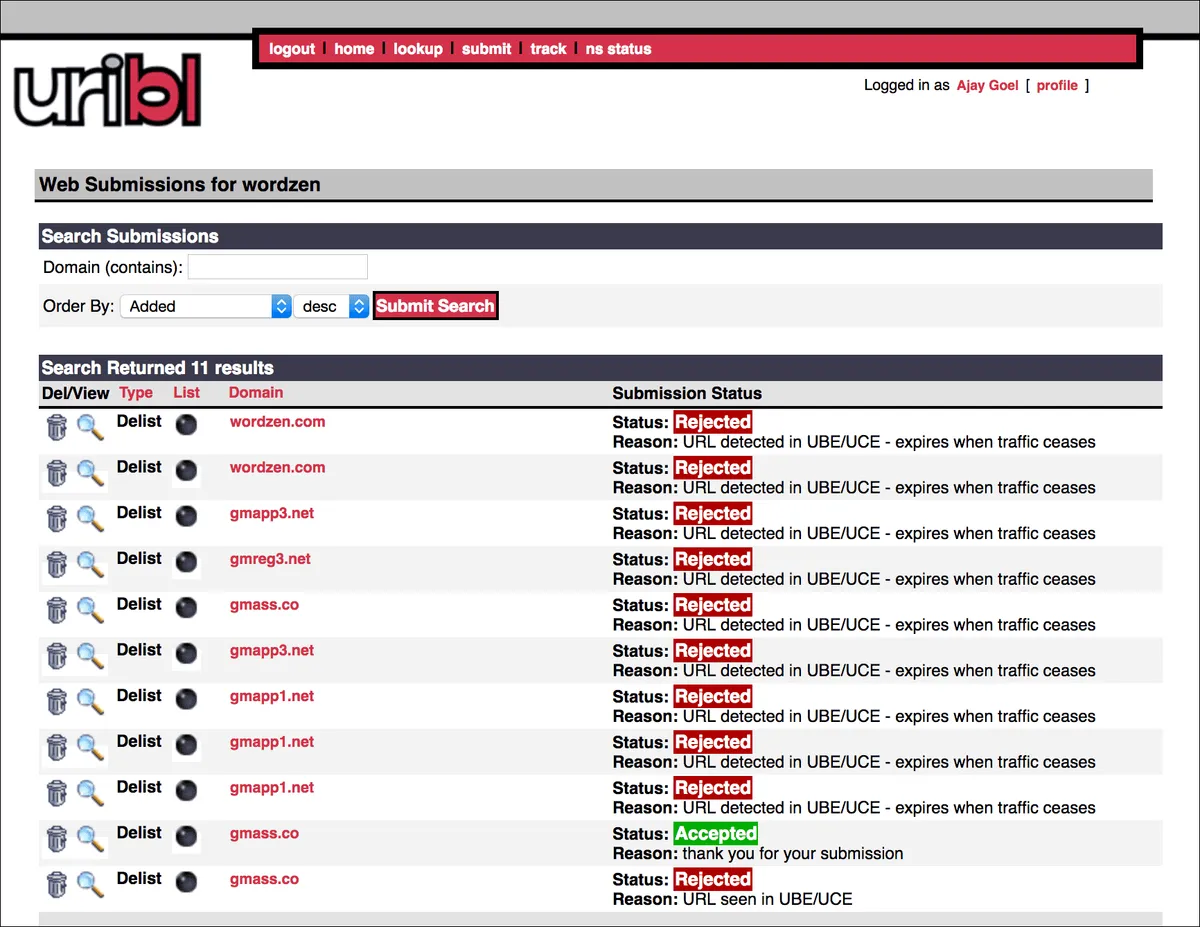View last gmapp1.net row above Accepted gmass.co
The image size is (1200, 927).
(90, 794)
